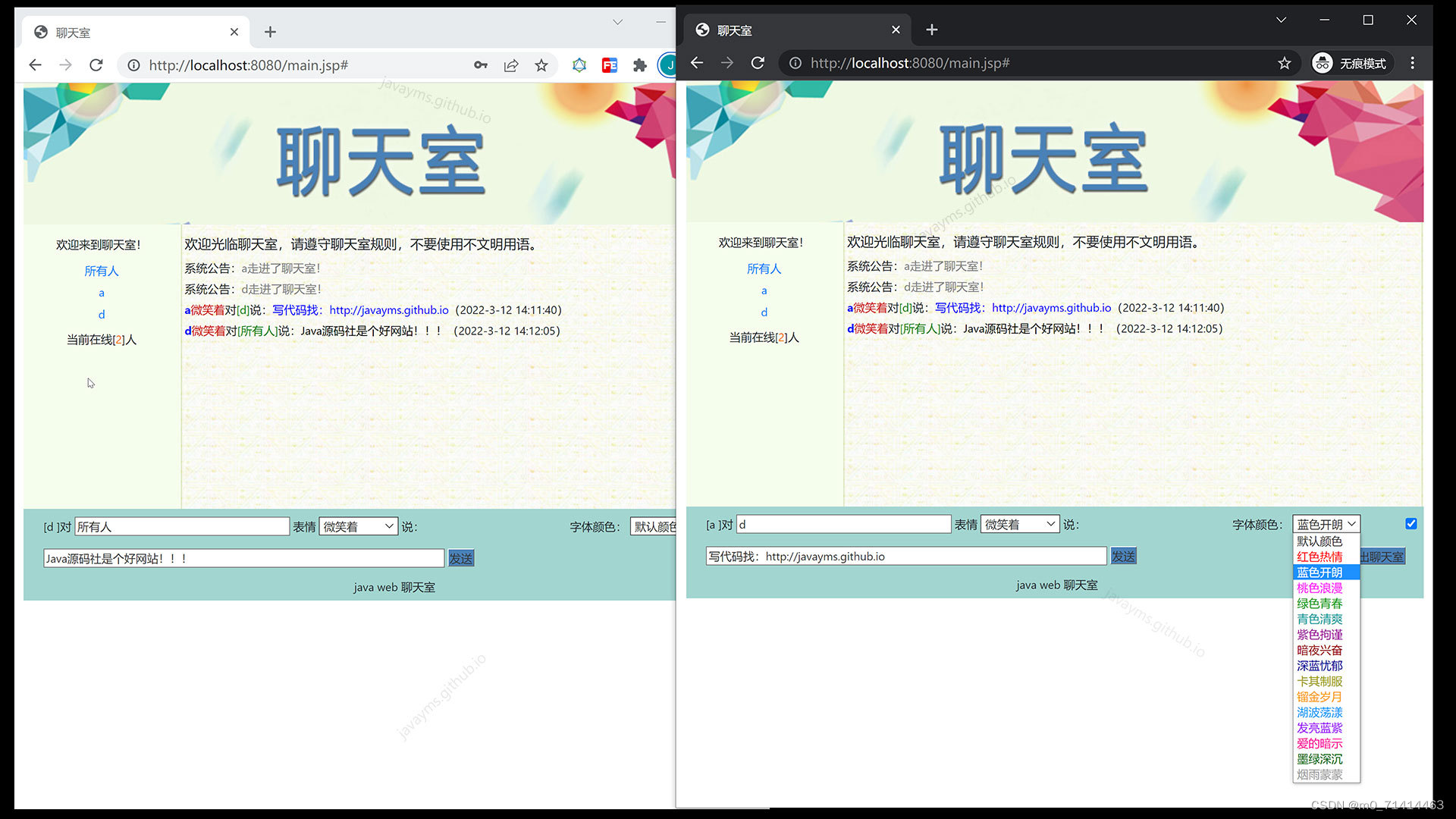Go back in the incognito browser window
Image resolution: width=1456 pixels, height=819 pixels.
pos(697,63)
